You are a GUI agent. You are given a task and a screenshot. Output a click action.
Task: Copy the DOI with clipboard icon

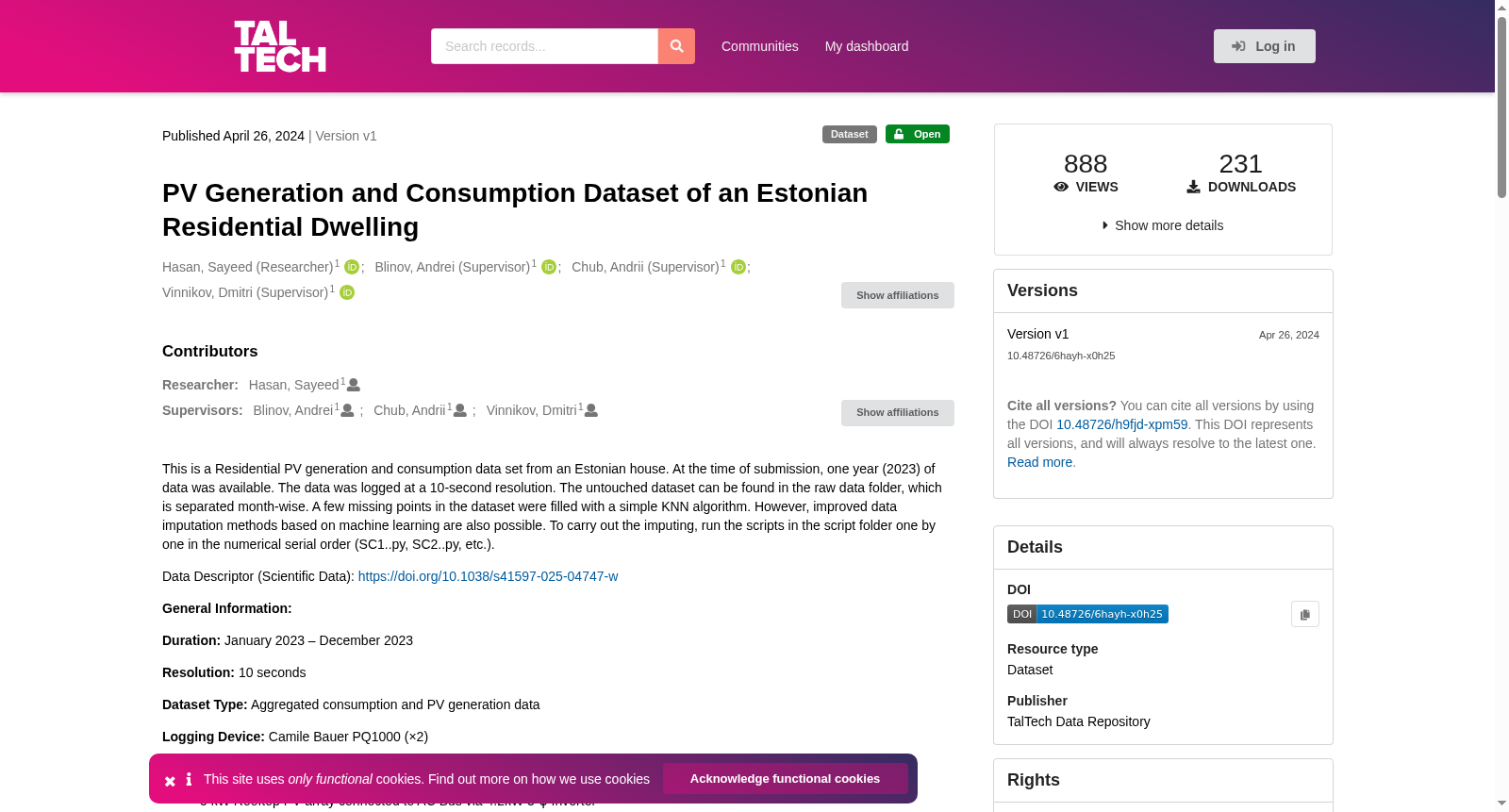tap(1305, 614)
